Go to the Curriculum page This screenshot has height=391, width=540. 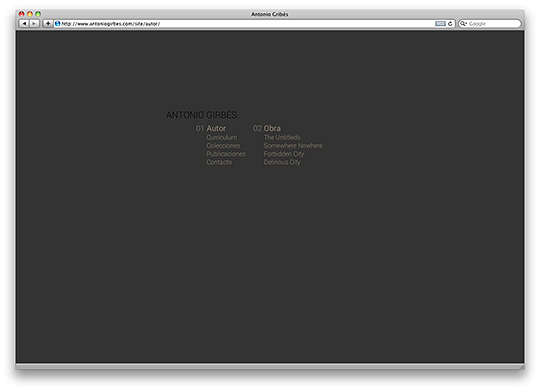tap(221, 137)
